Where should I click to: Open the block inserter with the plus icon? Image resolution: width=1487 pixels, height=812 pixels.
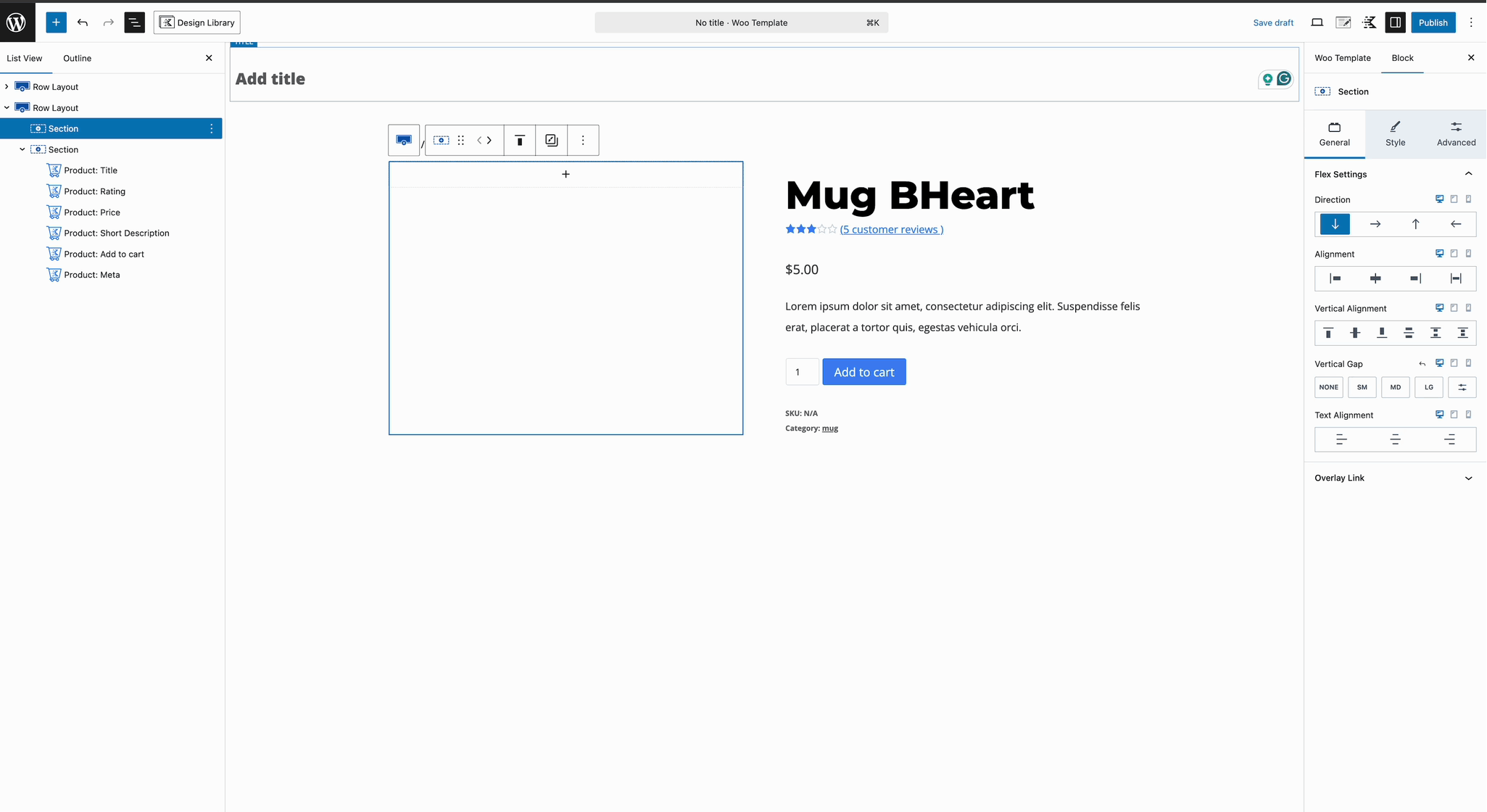pos(56,22)
